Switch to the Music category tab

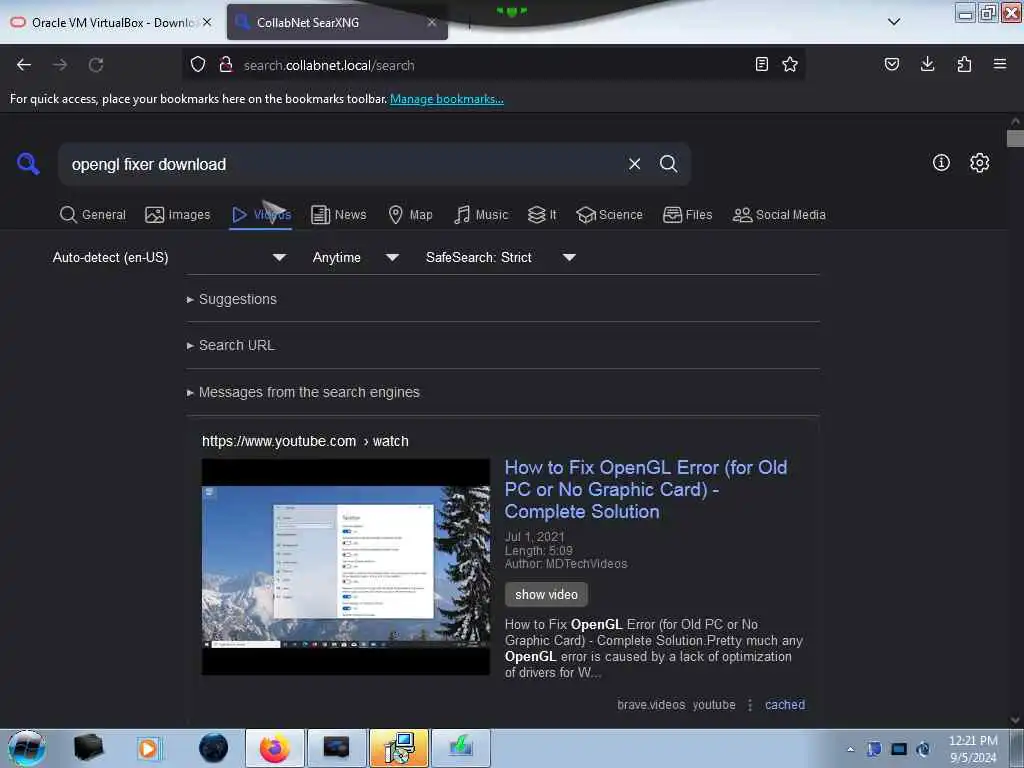coord(481,215)
